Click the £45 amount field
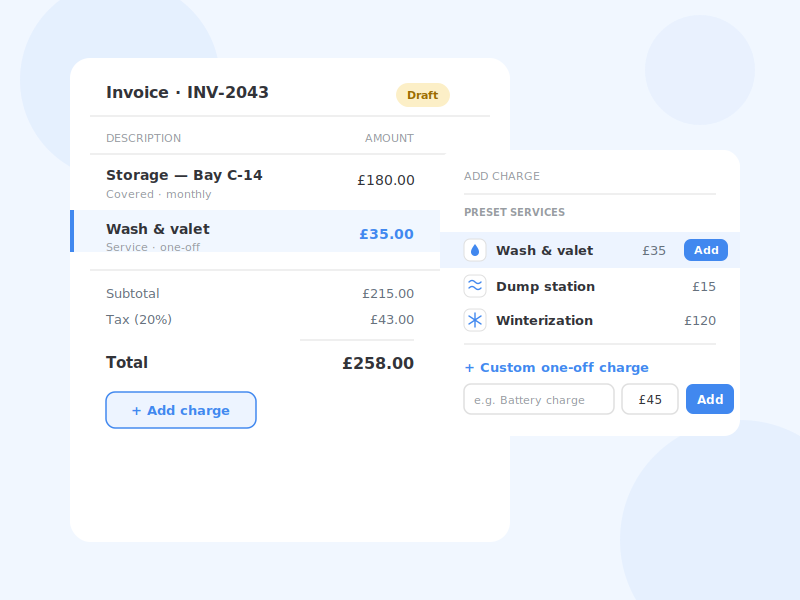This screenshot has width=800, height=600. coord(649,399)
